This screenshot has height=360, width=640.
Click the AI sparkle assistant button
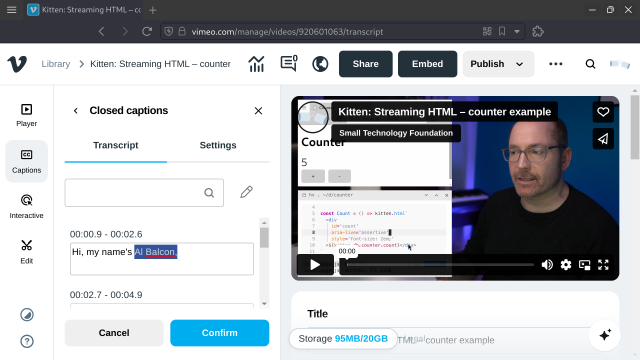pyautogui.click(x=605, y=335)
